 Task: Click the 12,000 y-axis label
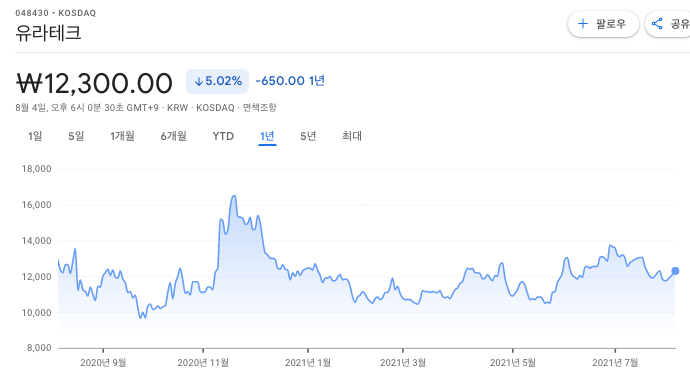tap(37, 277)
